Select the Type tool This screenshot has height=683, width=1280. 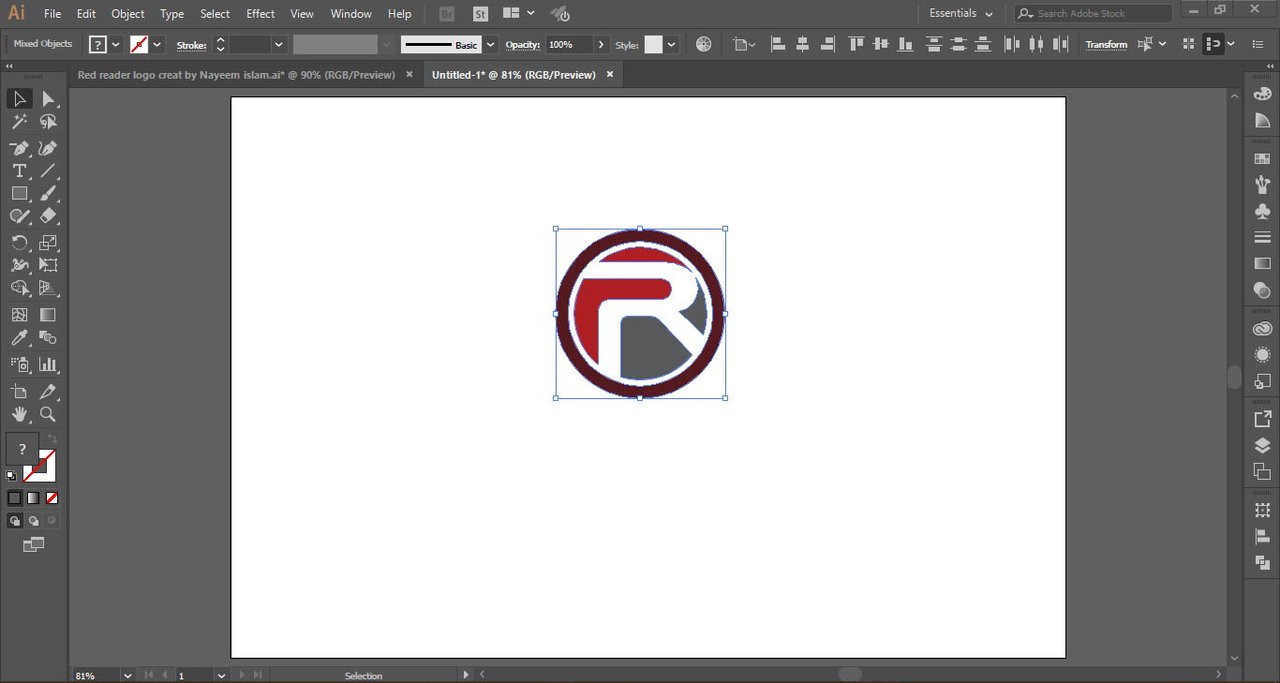[19, 171]
